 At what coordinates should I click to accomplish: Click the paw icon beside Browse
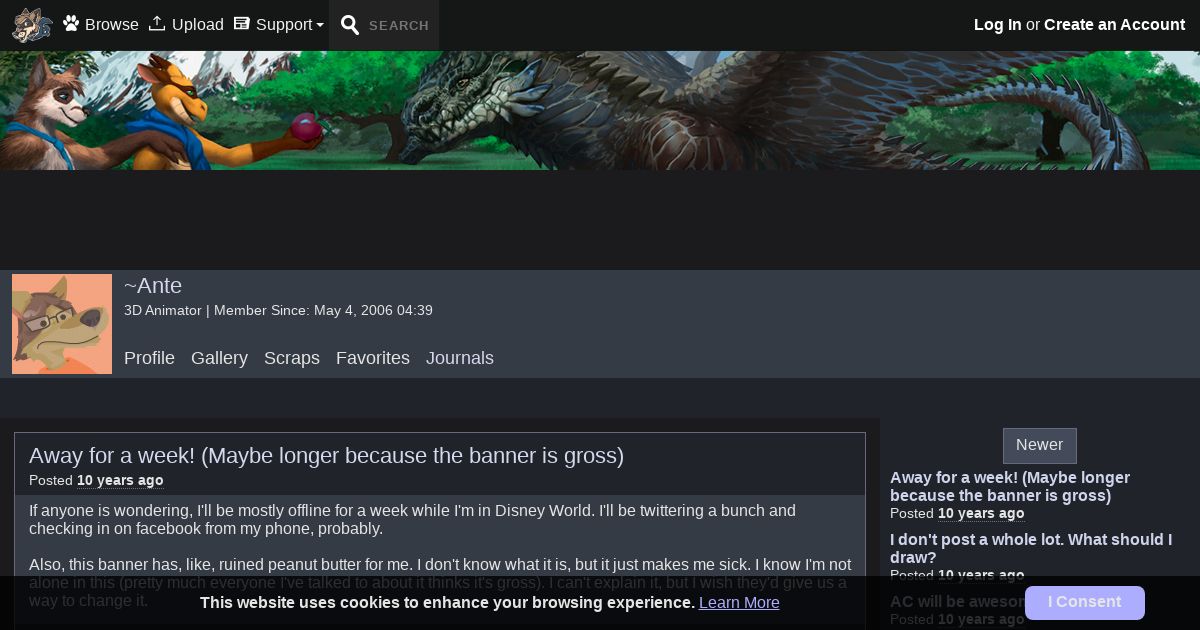71,23
